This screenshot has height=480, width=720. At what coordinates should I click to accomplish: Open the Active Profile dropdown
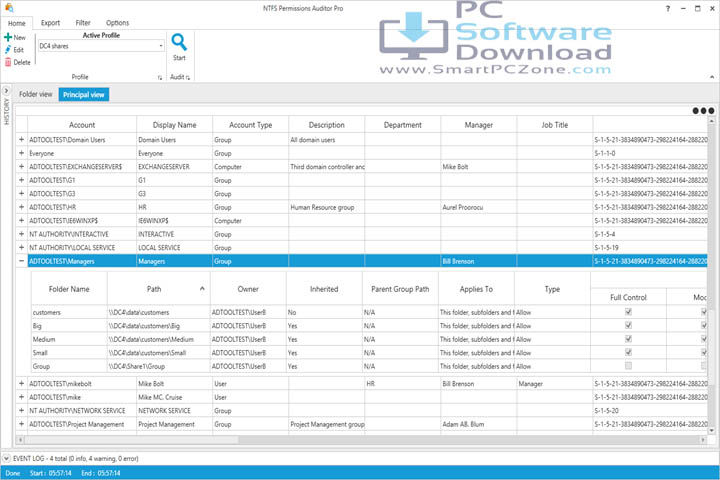click(161, 46)
